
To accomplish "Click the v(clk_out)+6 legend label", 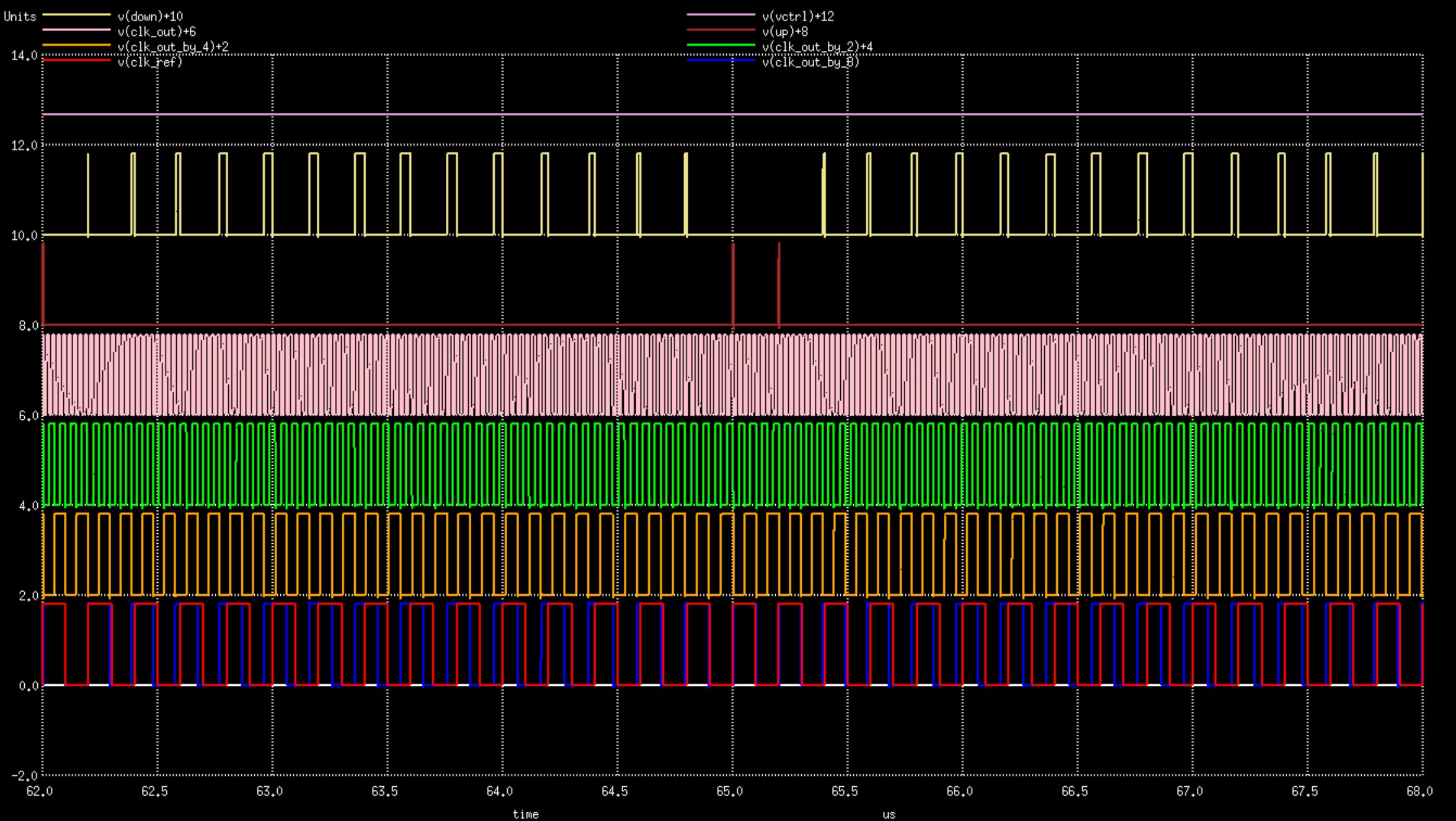I will [156, 32].
